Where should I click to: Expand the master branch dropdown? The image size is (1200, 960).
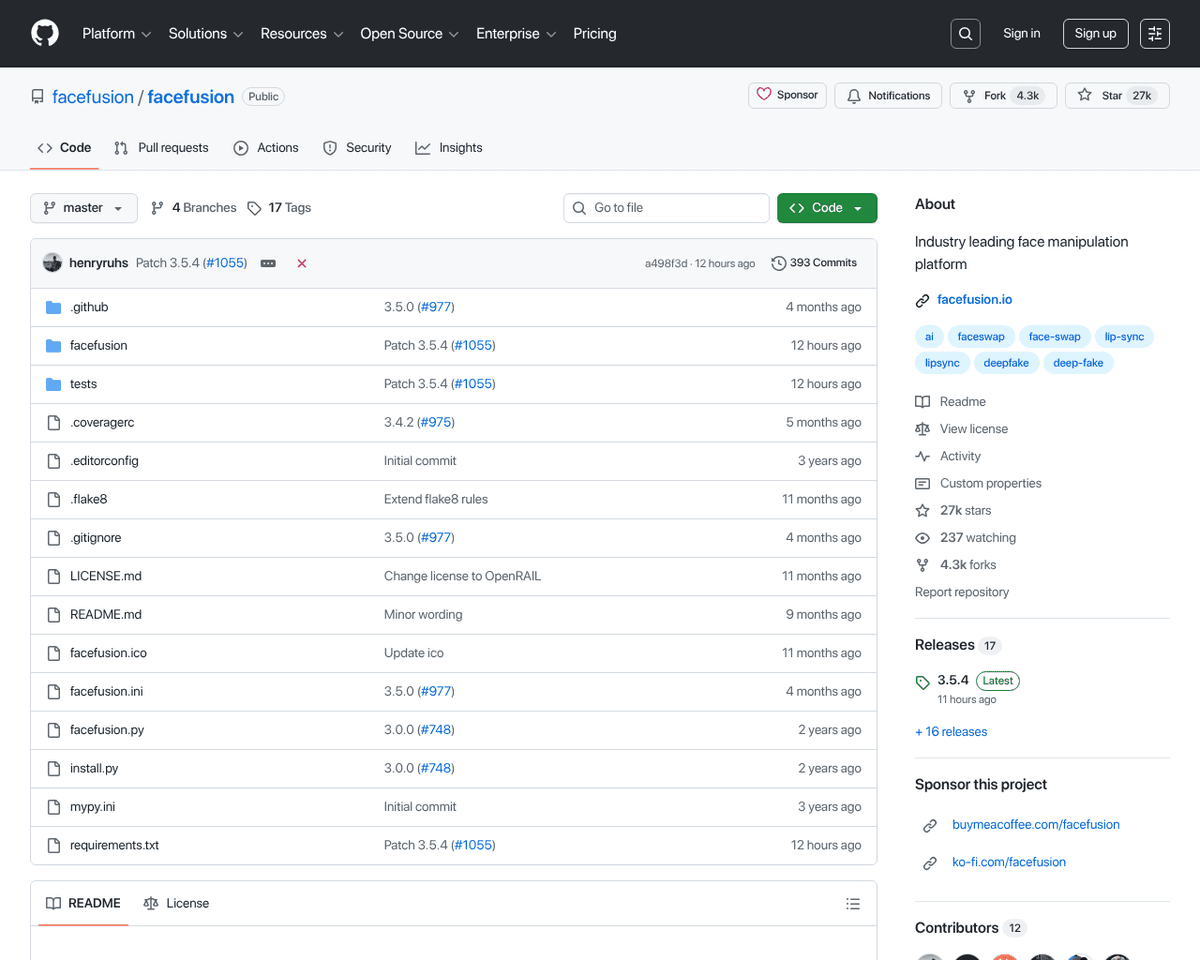click(x=84, y=208)
